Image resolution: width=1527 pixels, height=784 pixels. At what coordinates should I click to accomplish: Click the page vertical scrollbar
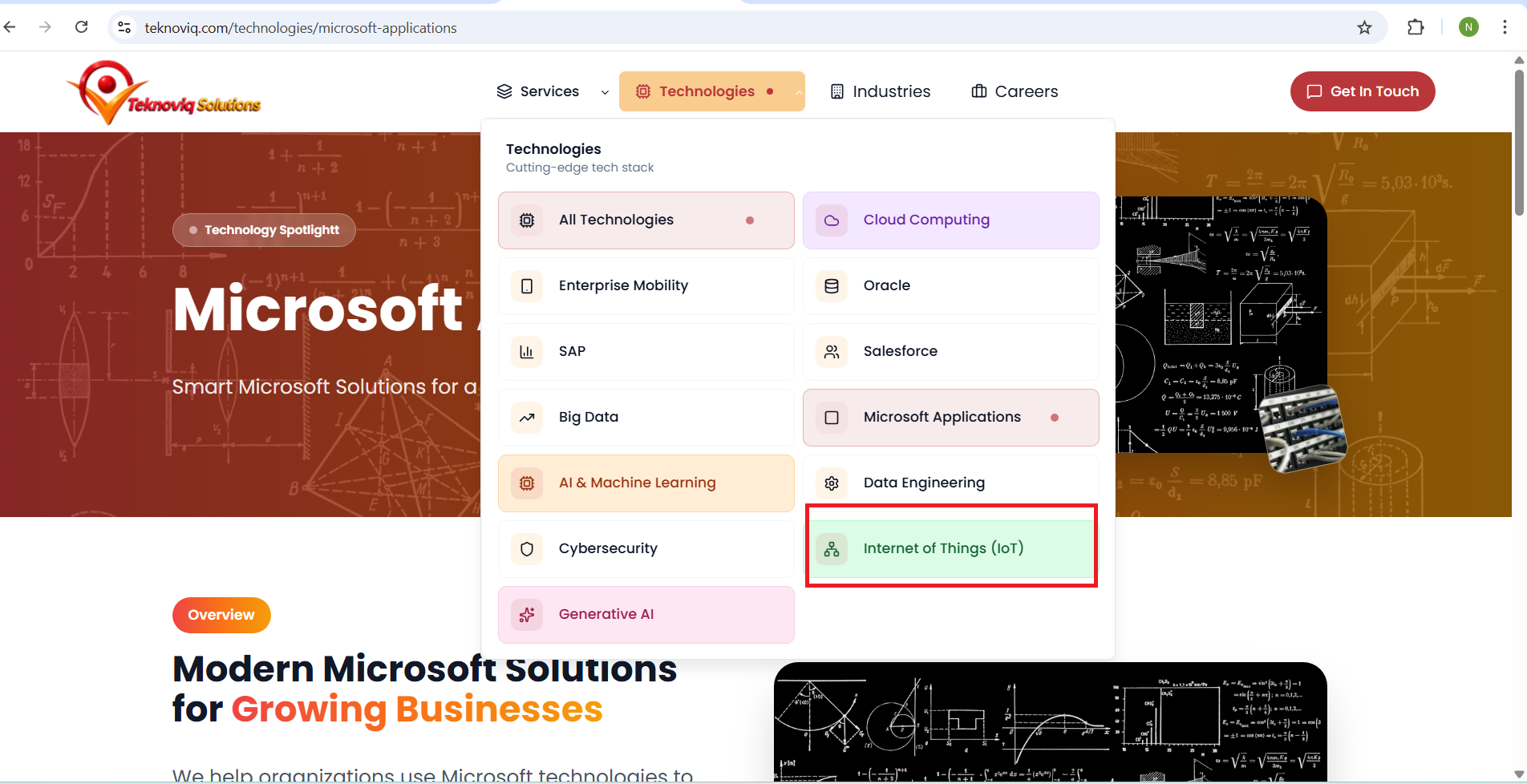pyautogui.click(x=1518, y=144)
